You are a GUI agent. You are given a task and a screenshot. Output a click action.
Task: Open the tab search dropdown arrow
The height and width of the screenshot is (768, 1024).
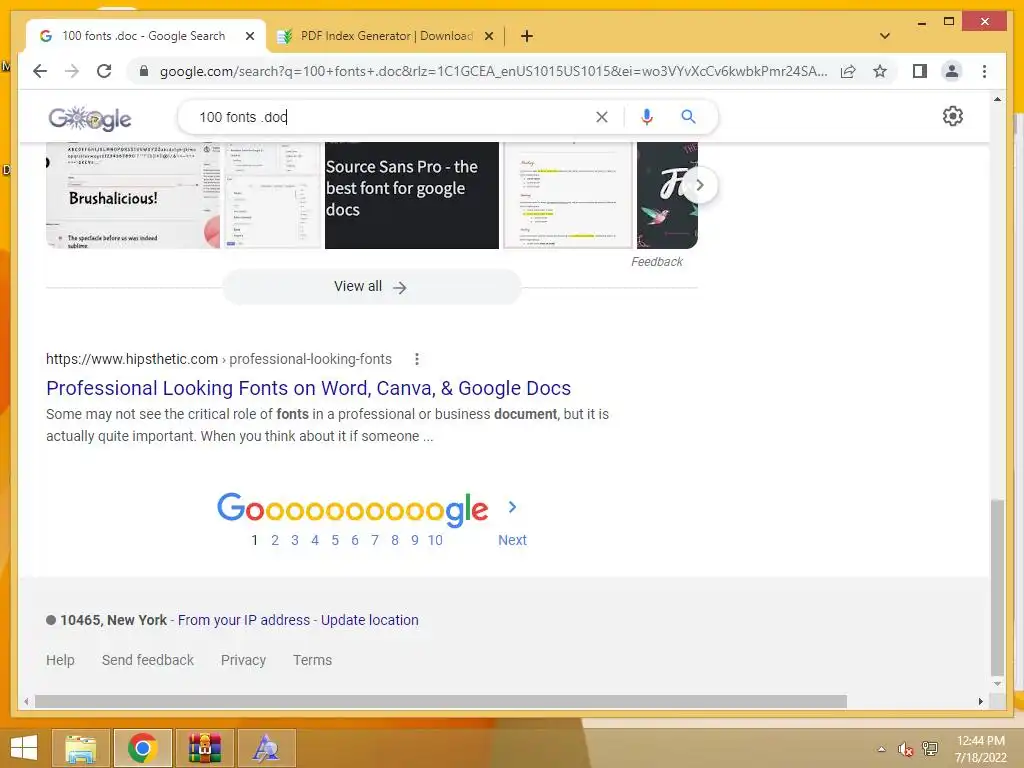[884, 36]
